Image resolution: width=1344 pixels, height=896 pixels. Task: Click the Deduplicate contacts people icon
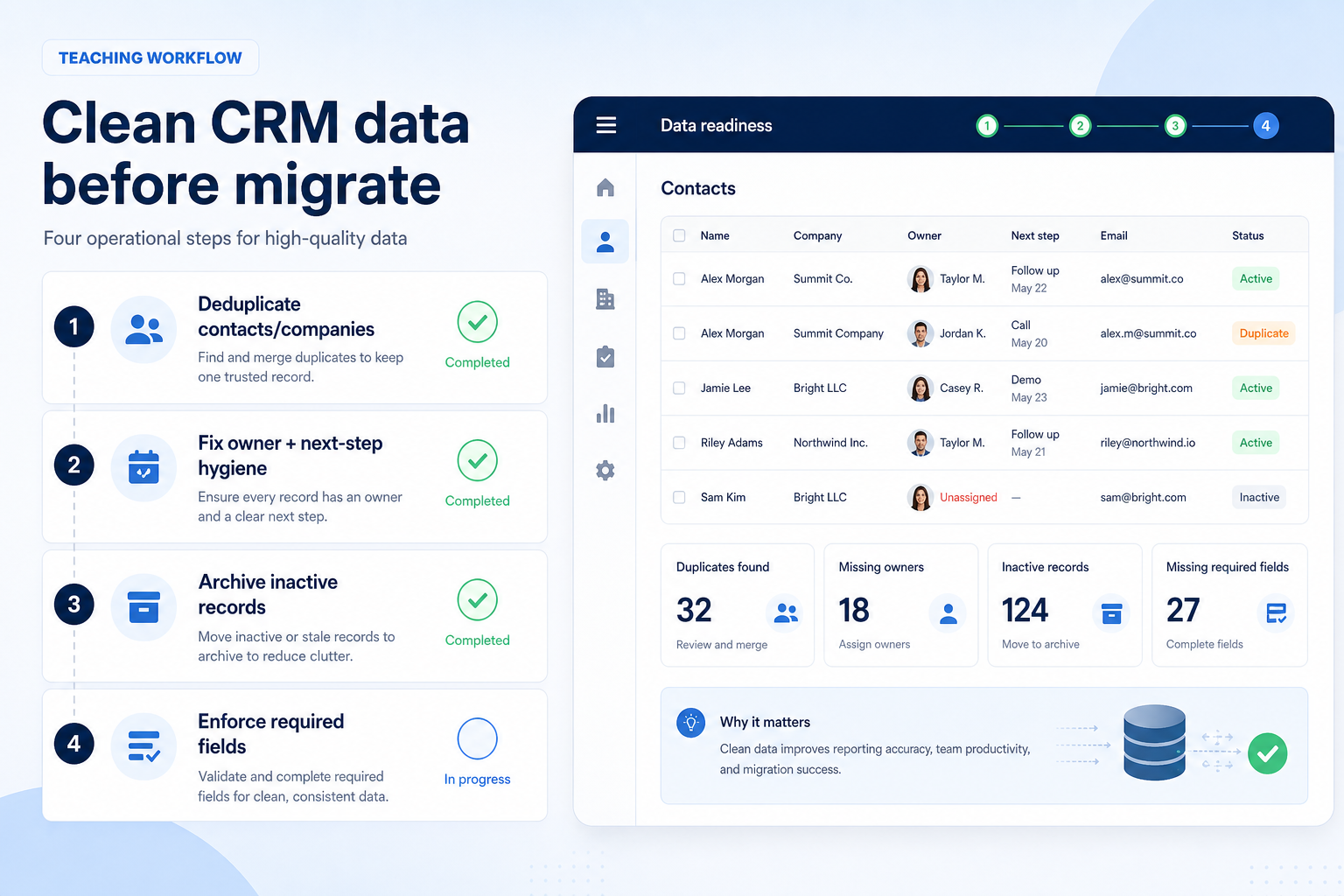(143, 329)
